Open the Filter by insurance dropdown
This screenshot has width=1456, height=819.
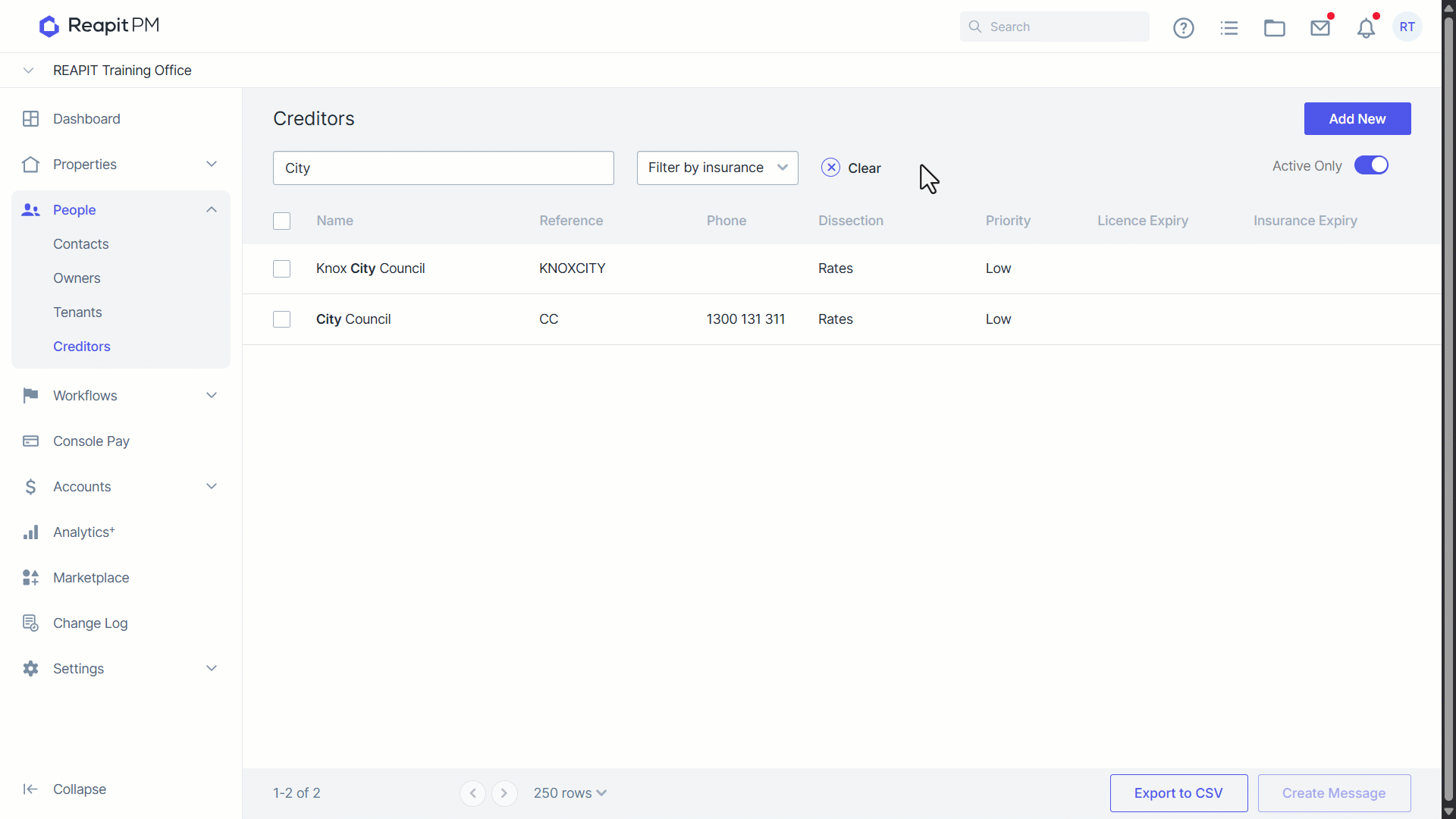pos(717,168)
